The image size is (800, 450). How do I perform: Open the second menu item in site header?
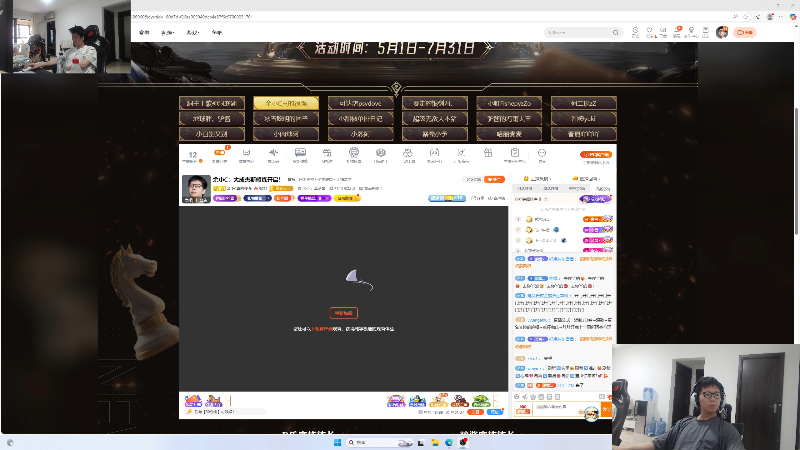coord(167,33)
